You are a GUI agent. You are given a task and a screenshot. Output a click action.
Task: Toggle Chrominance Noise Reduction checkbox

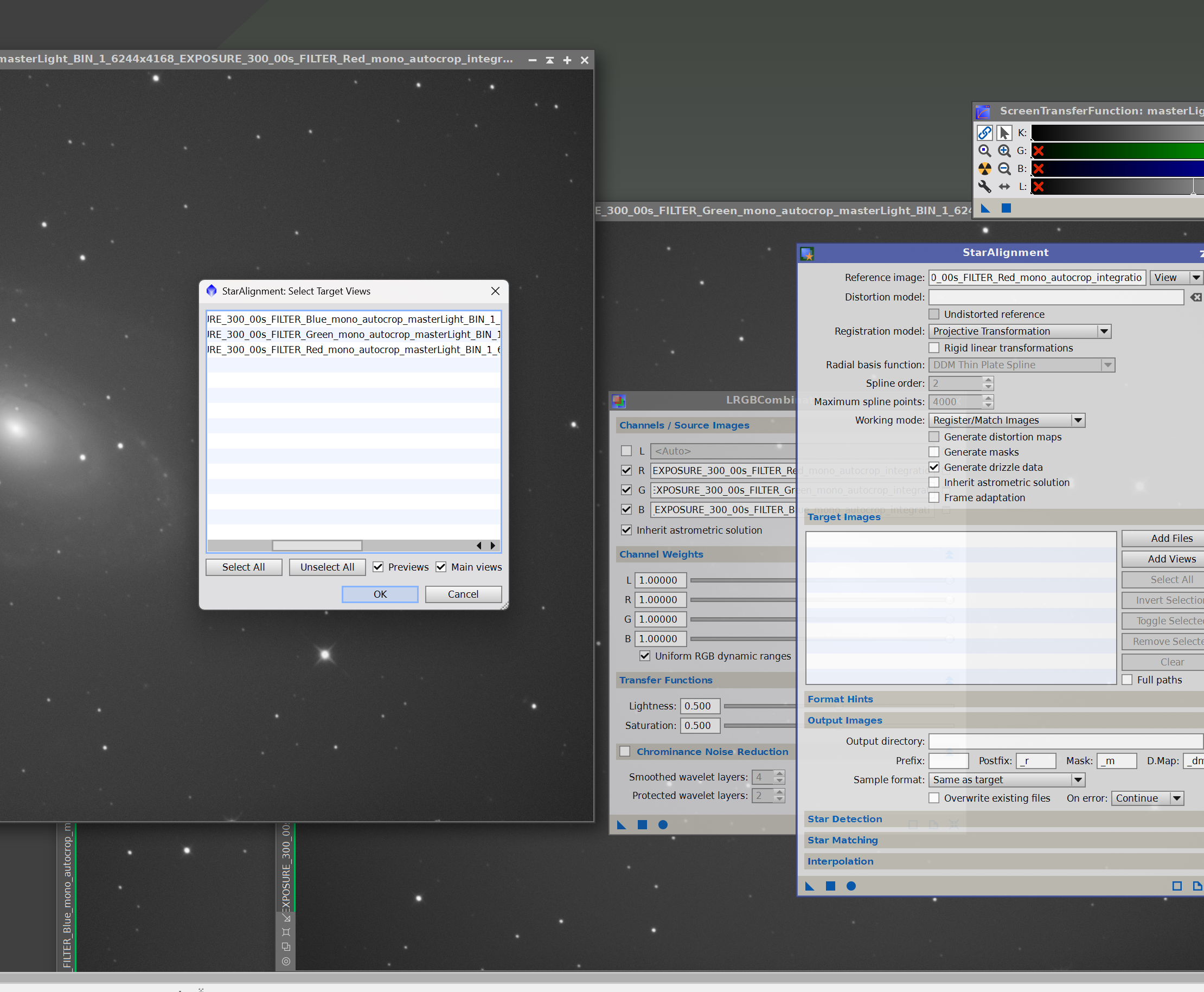tap(625, 751)
